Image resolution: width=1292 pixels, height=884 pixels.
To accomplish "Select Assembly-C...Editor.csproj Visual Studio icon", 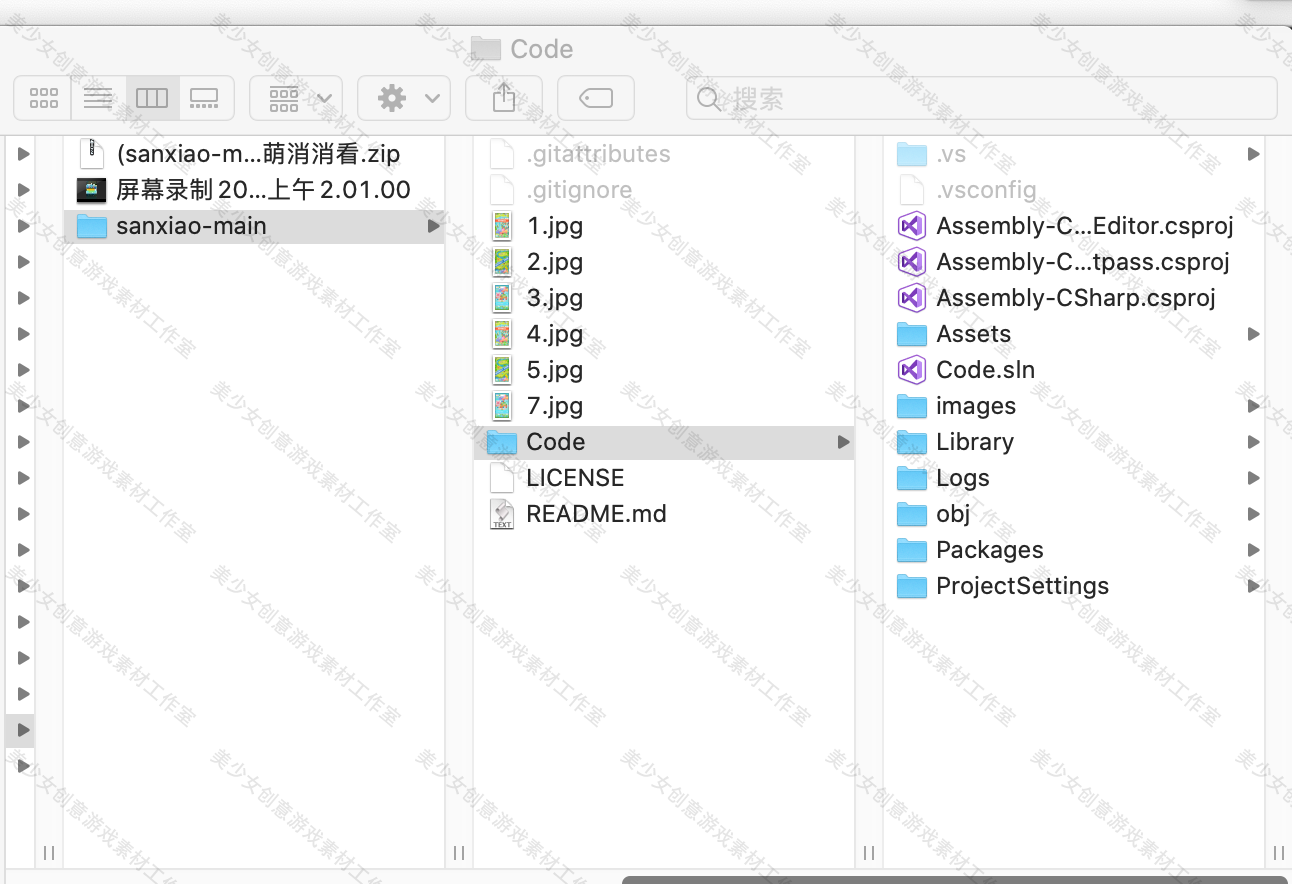I will click(x=912, y=226).
